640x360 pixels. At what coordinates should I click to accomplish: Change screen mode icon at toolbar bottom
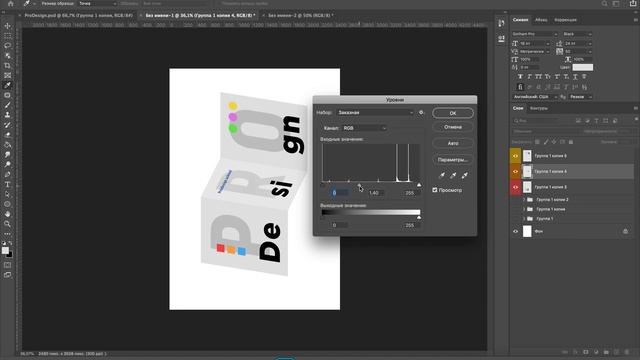coord(7,275)
